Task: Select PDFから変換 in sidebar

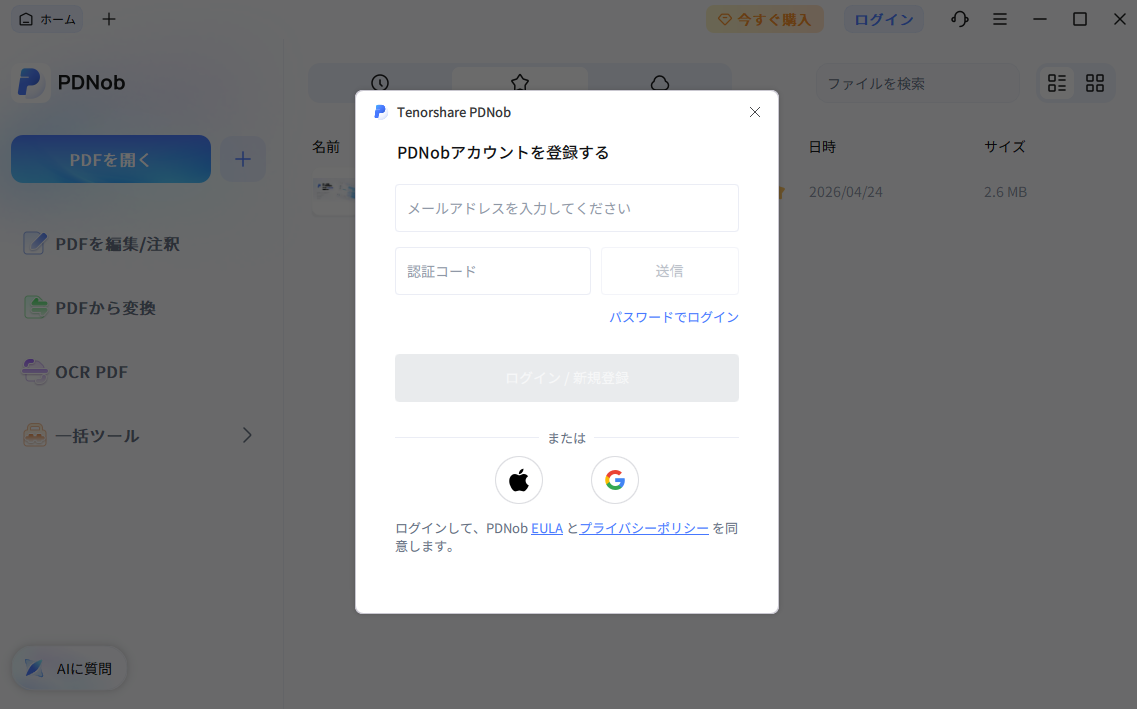Action: pos(90,307)
